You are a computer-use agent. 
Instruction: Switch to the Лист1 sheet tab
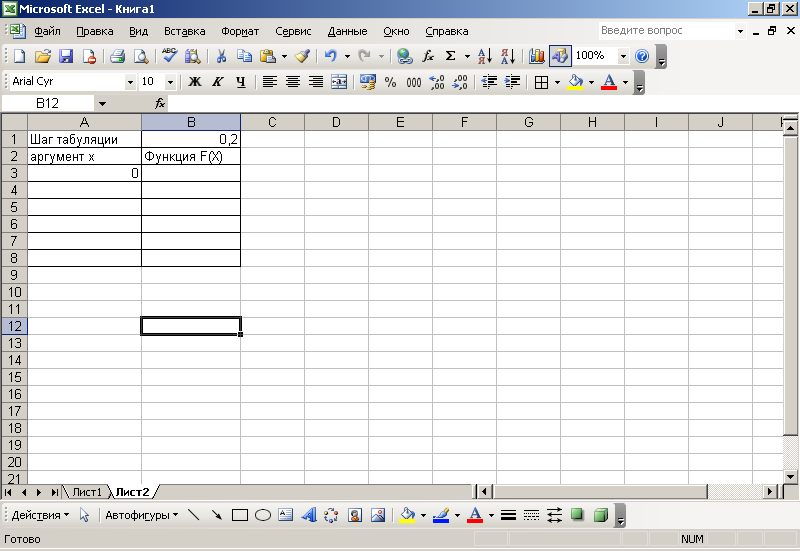(x=87, y=492)
